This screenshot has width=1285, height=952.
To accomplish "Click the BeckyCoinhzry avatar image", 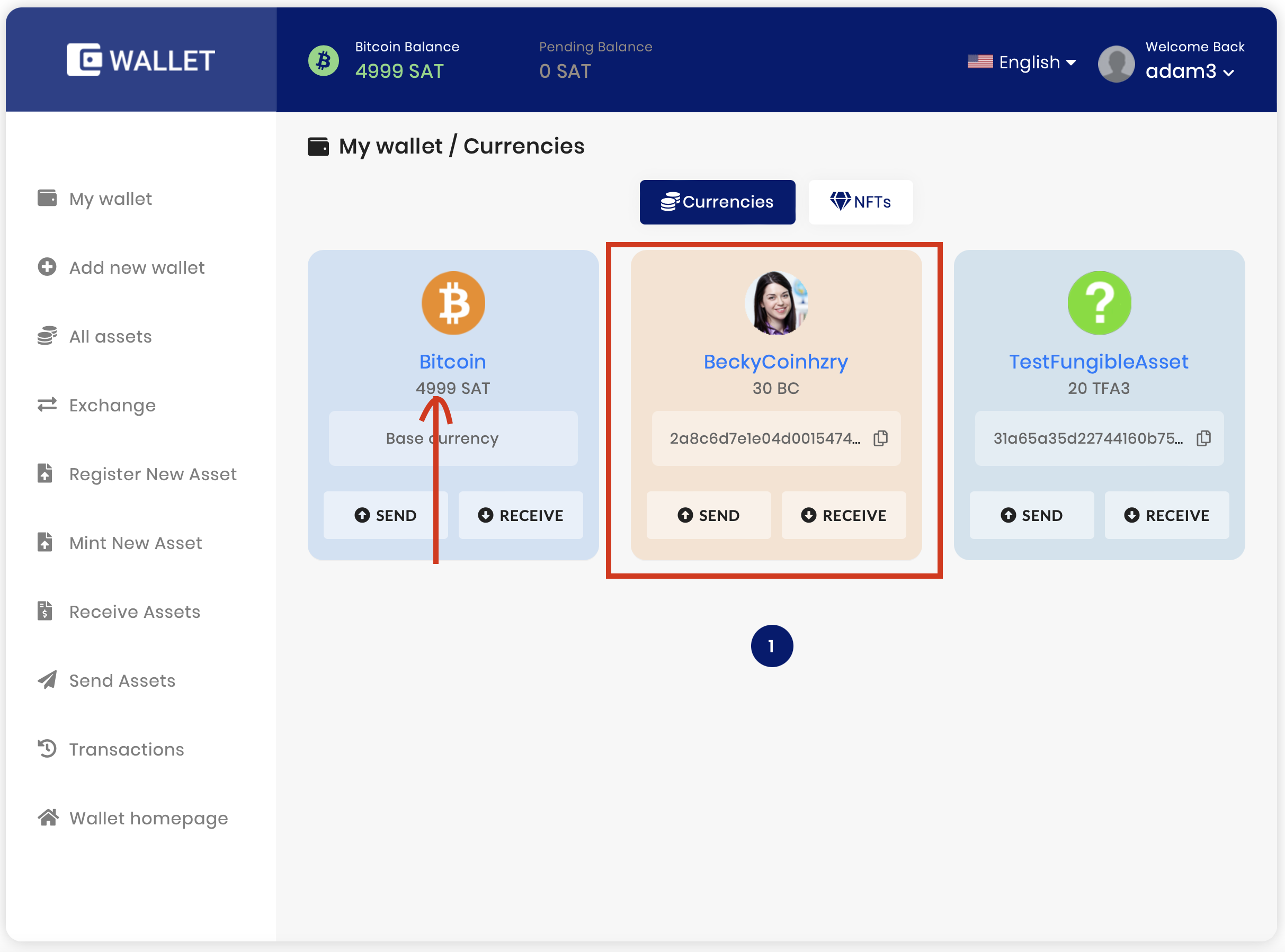I will pos(776,303).
